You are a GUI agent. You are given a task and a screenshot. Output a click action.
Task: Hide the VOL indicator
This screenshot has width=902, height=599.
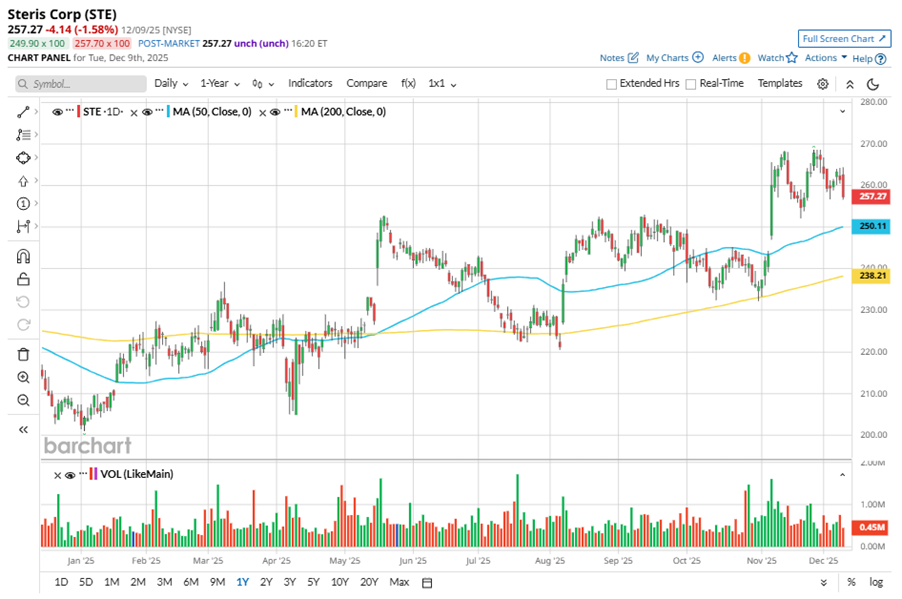click(70, 475)
